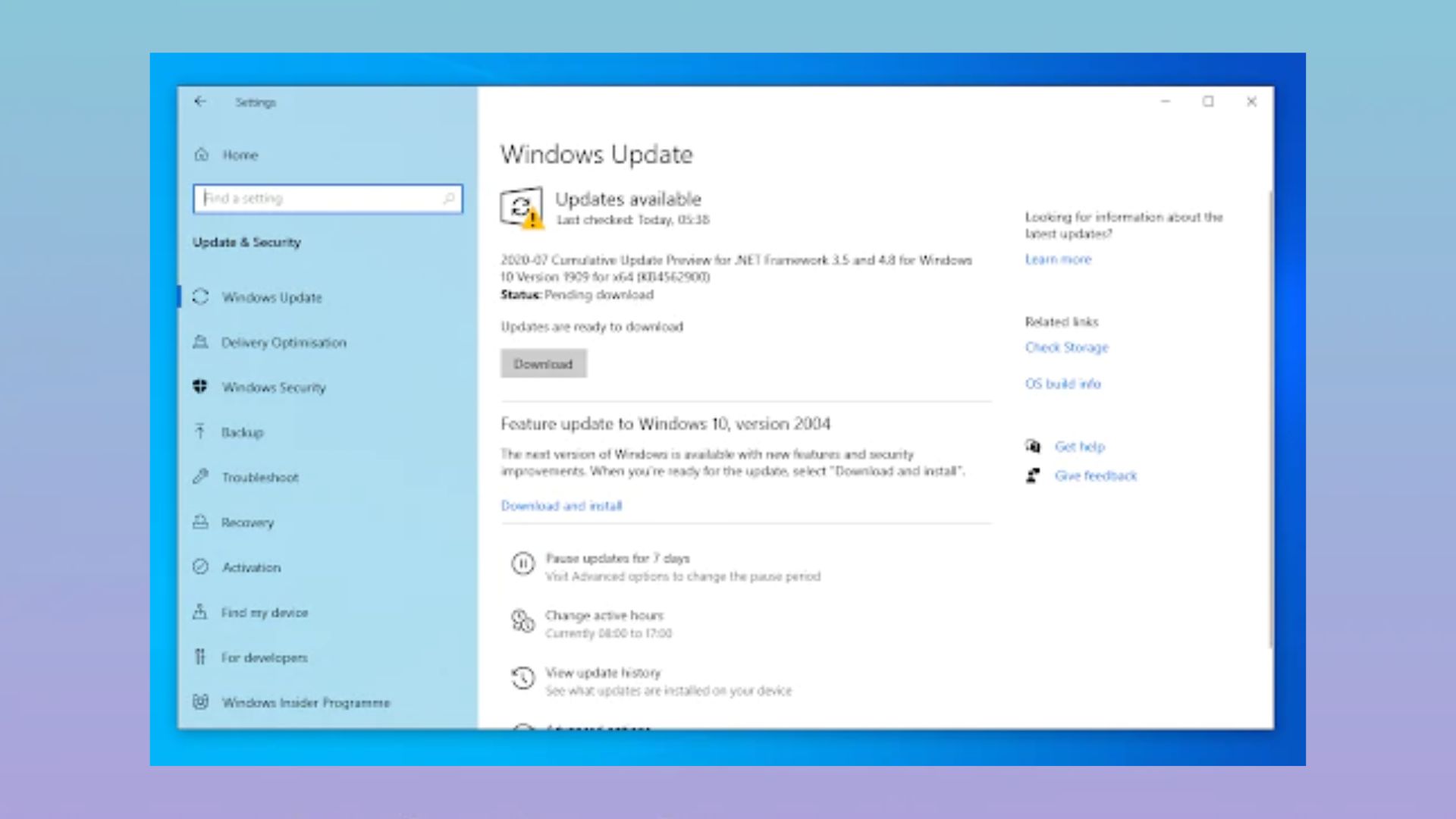Click the vertical scrollbar of Settings window
The height and width of the screenshot is (819, 1456).
(1270, 419)
